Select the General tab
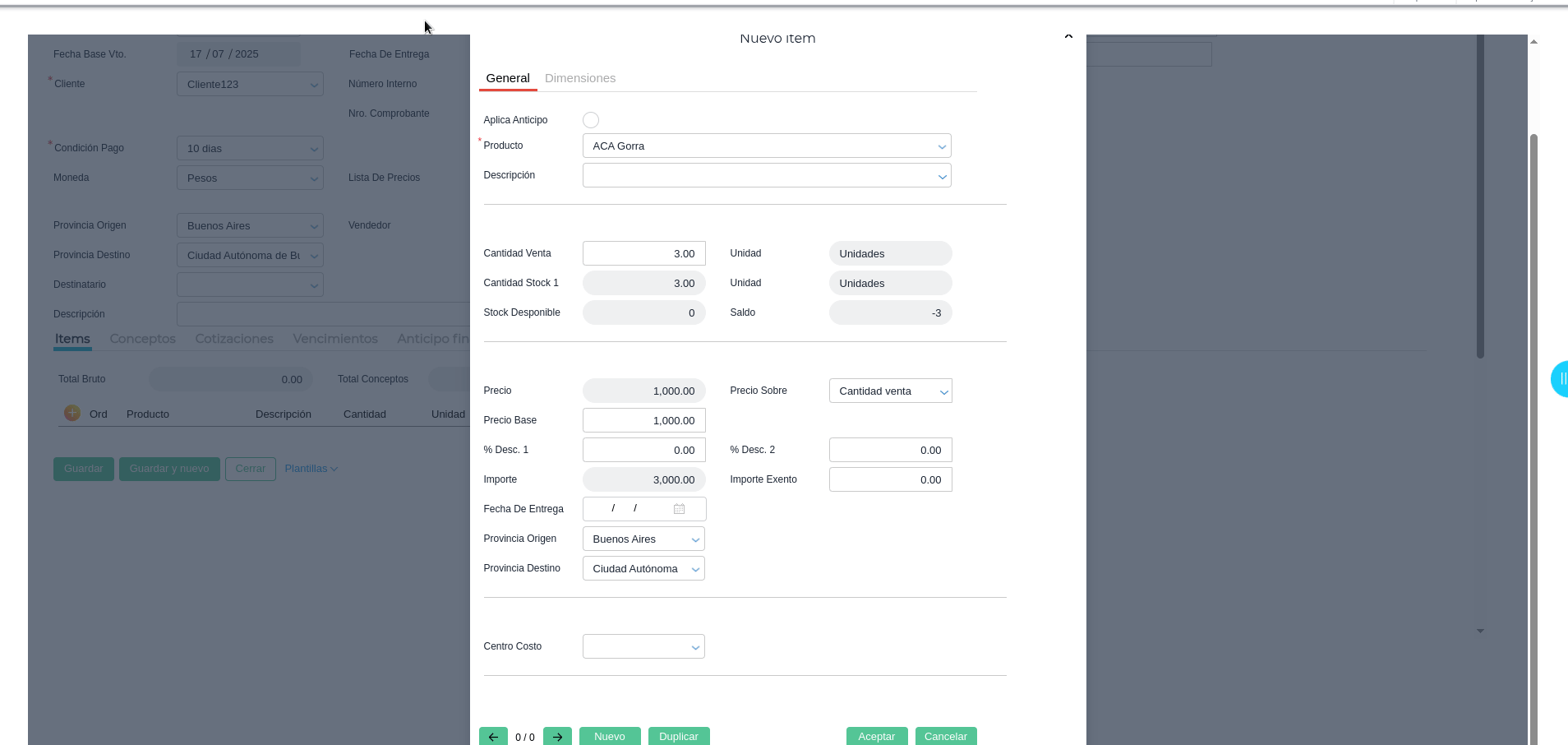The image size is (1568, 745). click(507, 78)
